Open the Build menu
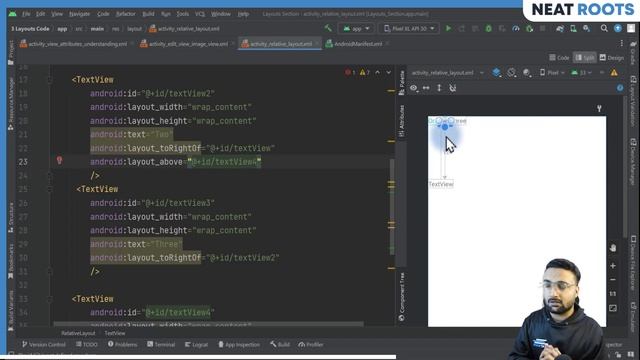Viewport: 640px width, 360px height. (148, 14)
